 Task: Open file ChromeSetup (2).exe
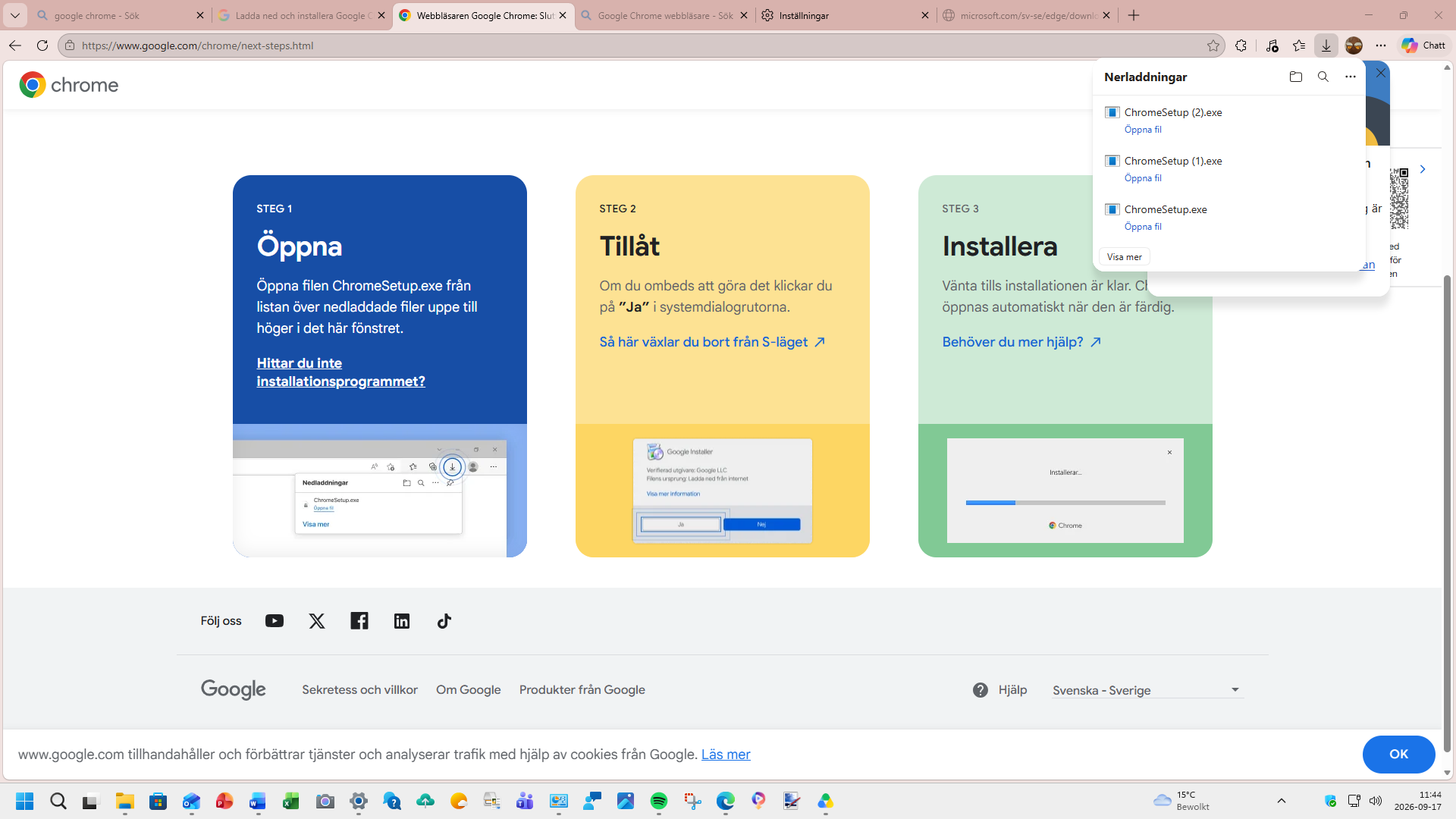click(x=1143, y=130)
